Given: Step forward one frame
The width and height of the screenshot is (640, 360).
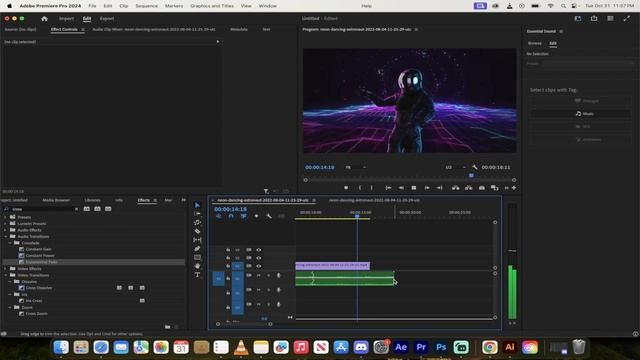Looking at the screenshot, I should [x=427, y=188].
